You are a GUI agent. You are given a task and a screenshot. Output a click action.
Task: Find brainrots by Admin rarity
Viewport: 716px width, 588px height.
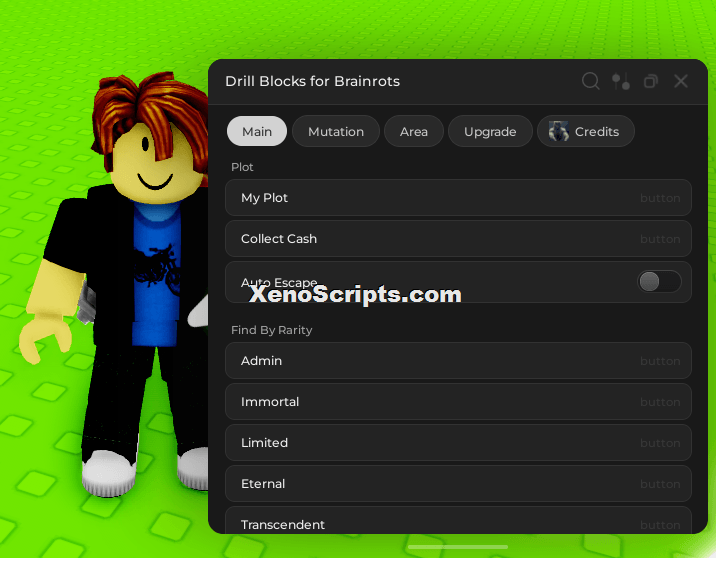458,361
